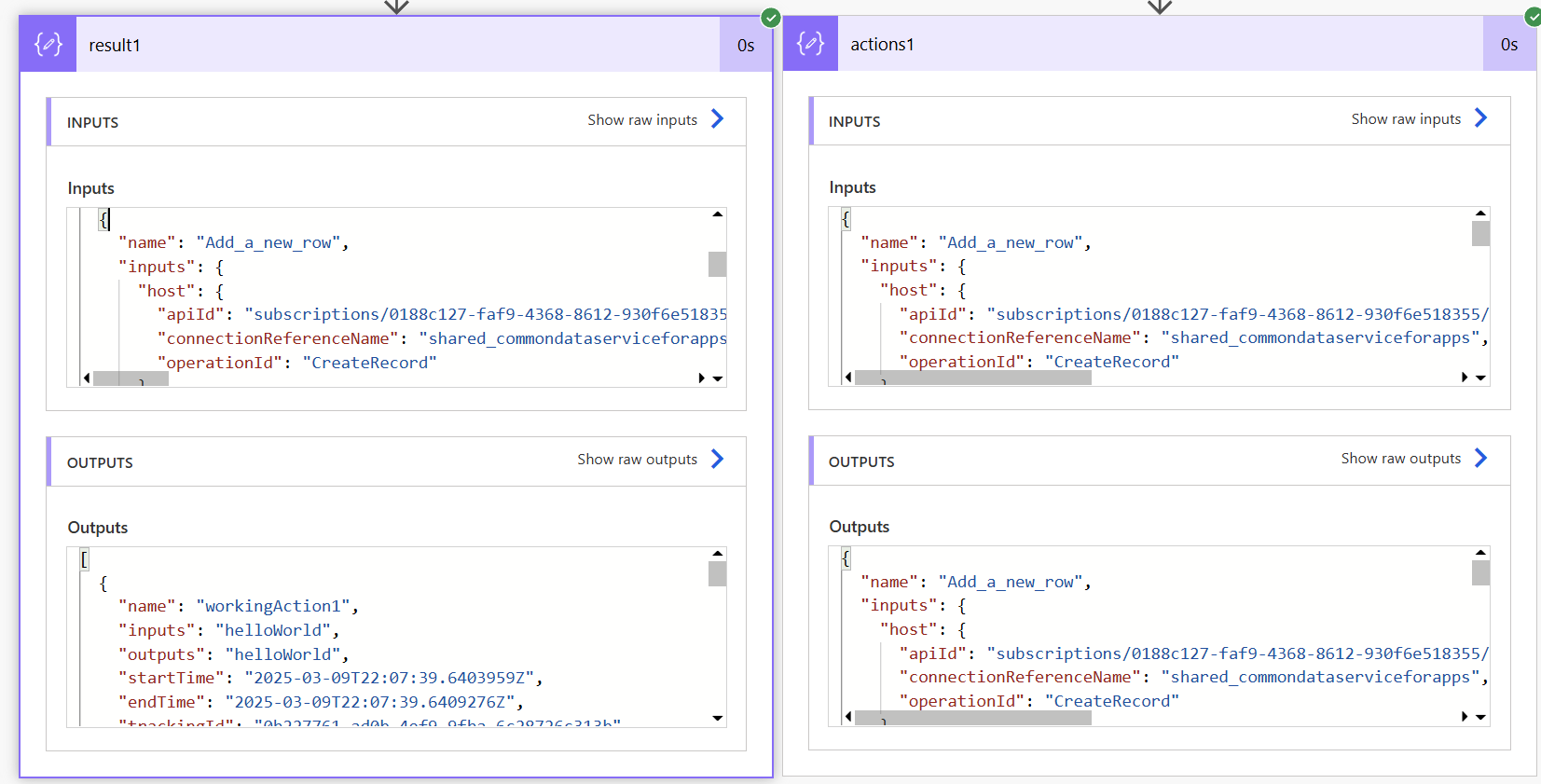Place cursor at opening bracket in result1 Outputs
The width and height of the screenshot is (1541, 784).
coord(84,559)
